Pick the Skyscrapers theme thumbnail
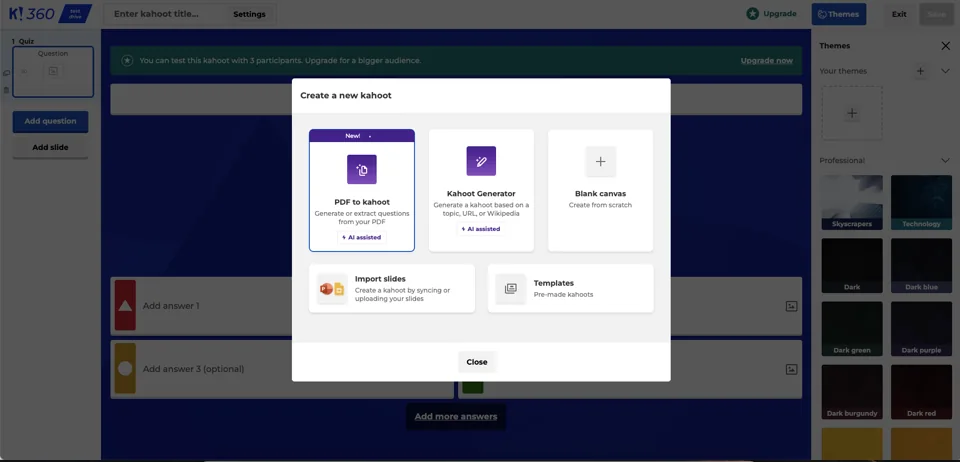The width and height of the screenshot is (960, 462). tap(852, 202)
